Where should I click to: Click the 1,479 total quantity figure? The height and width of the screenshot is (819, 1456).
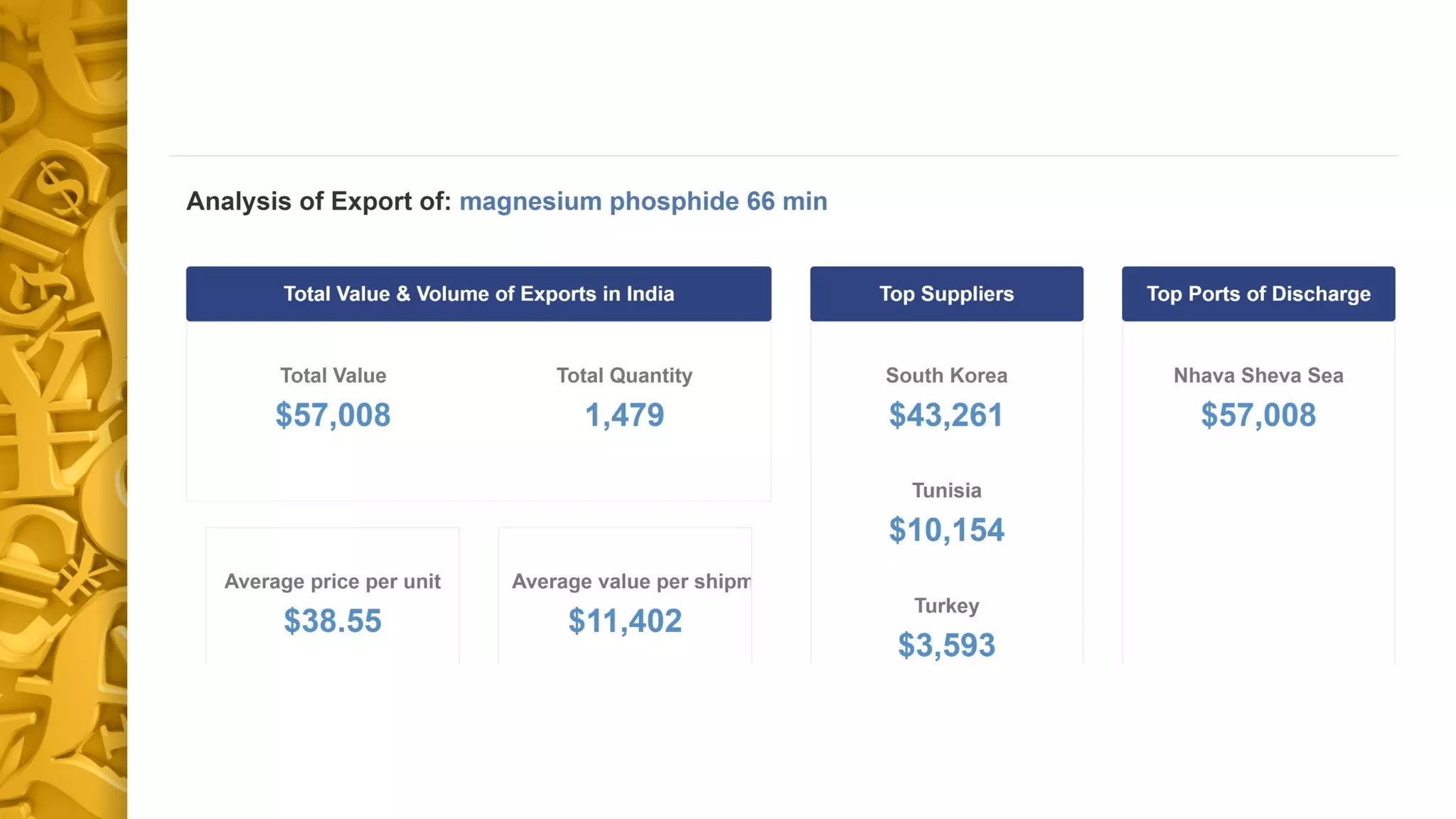[624, 415]
